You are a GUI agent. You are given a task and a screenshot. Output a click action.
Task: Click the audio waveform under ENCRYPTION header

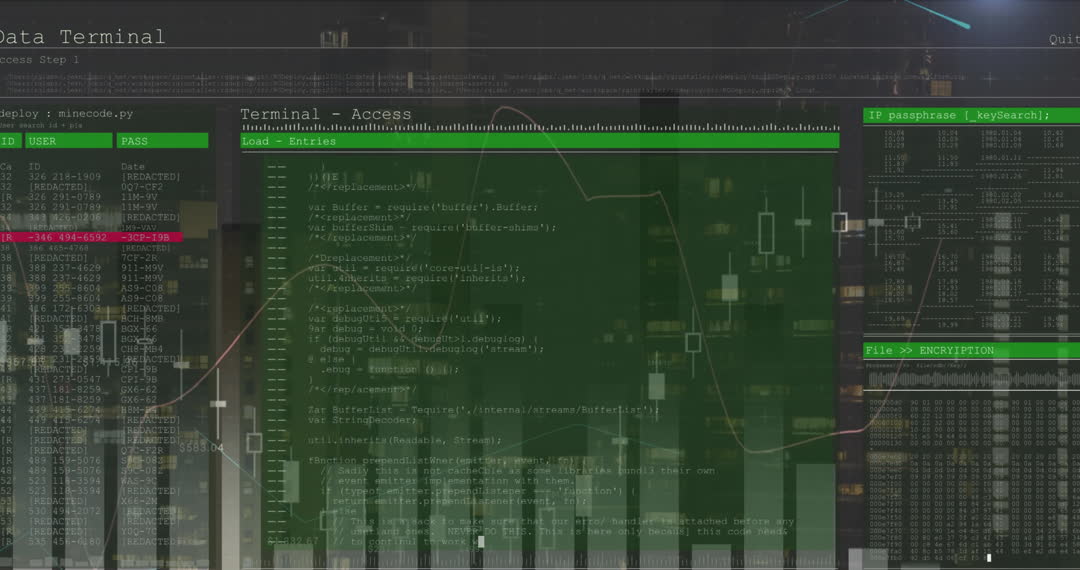(970, 381)
